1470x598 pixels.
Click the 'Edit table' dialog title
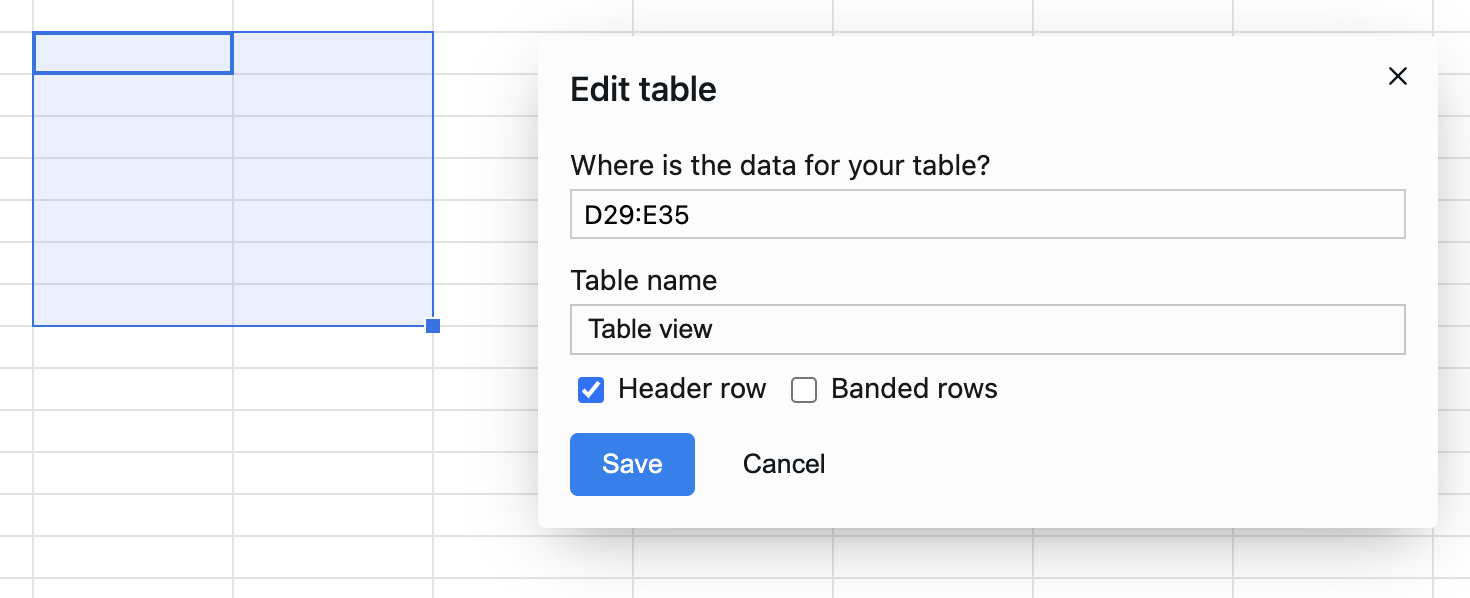[643, 89]
